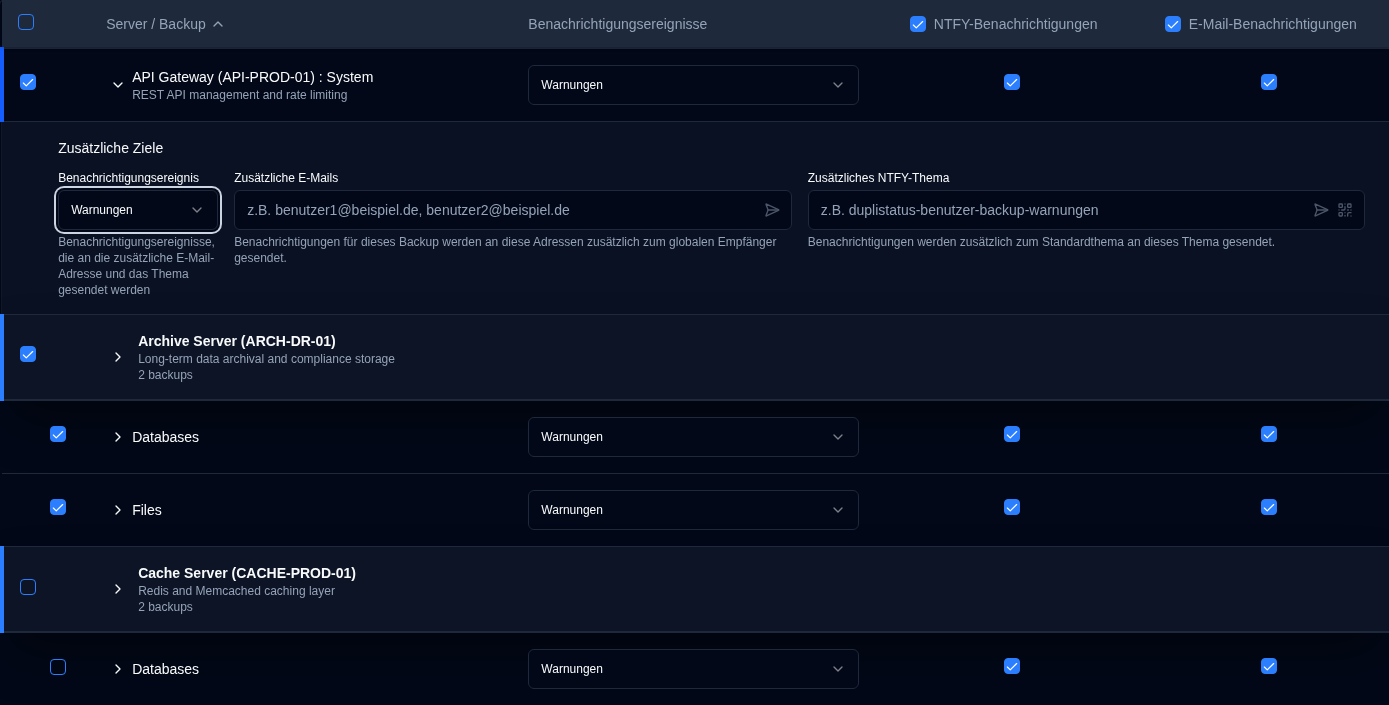Toggle E-Mail checkbox for Files backup
This screenshot has width=1389, height=705.
click(1269, 507)
